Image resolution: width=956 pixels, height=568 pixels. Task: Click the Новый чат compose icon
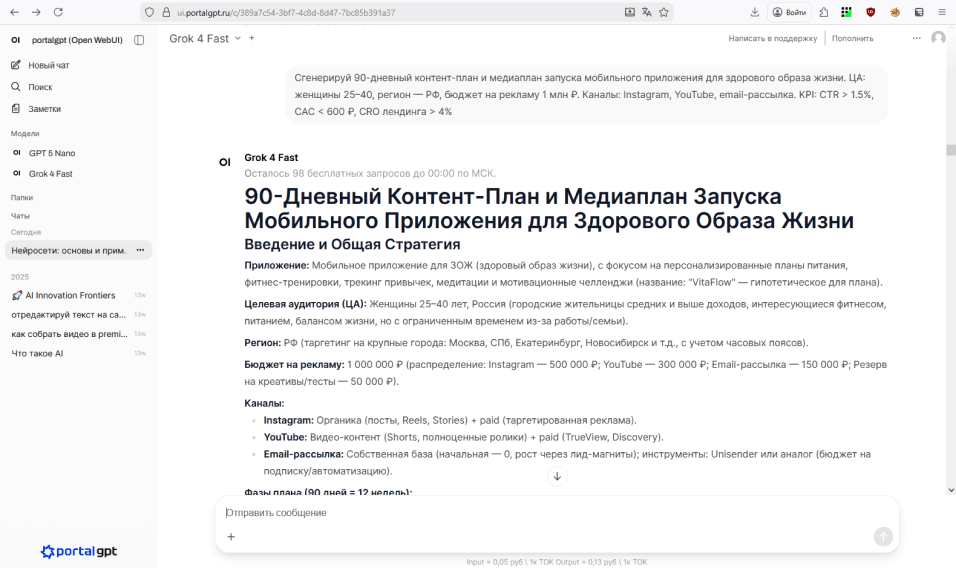click(16, 65)
